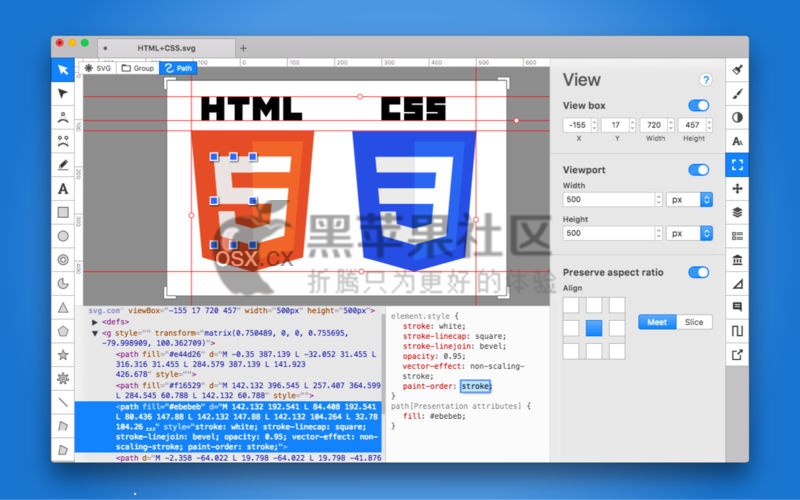Image resolution: width=800 pixels, height=500 pixels.
Task: Select the Transform arrow tool
Action: click(x=63, y=70)
